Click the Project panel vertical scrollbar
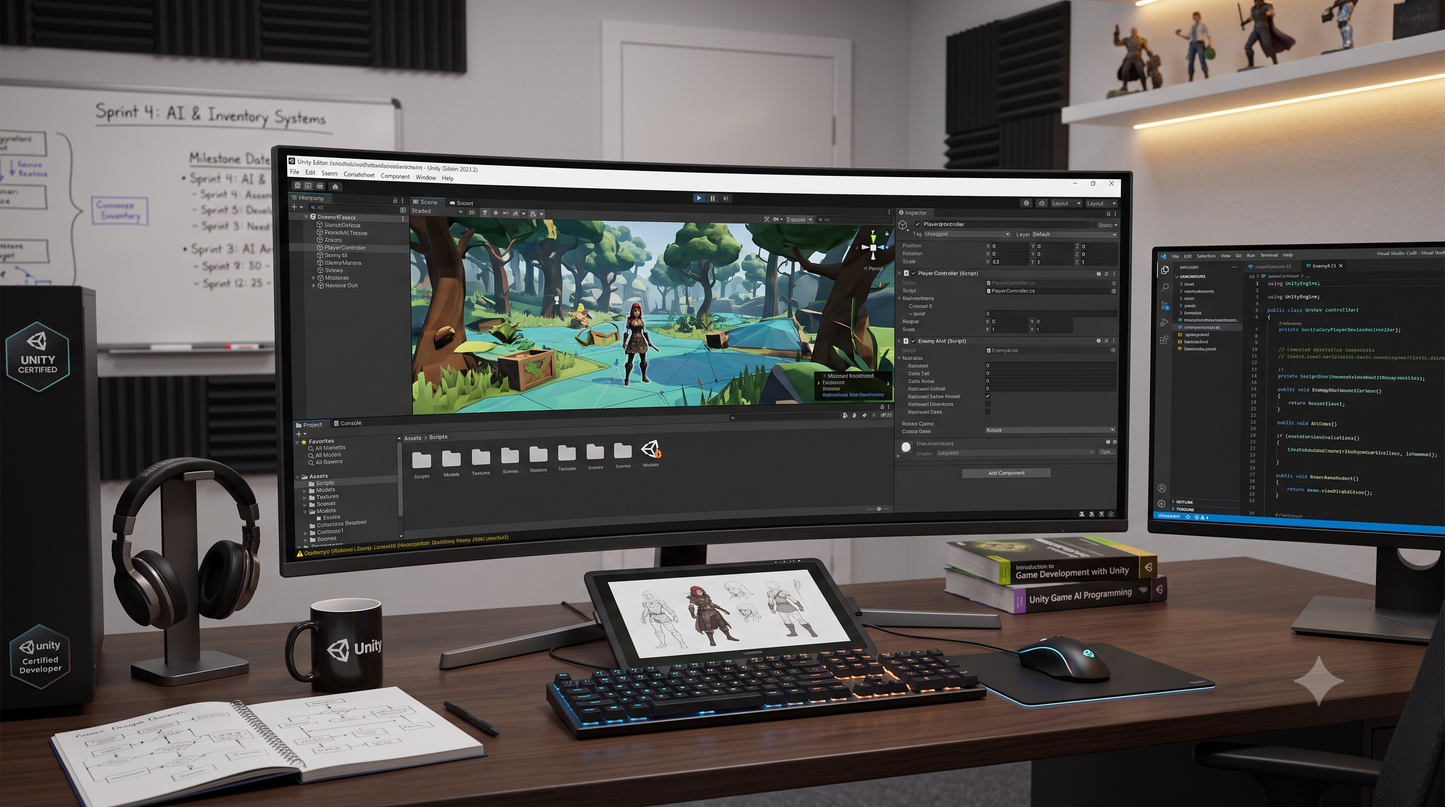The width and height of the screenshot is (1445, 807). tap(400, 478)
